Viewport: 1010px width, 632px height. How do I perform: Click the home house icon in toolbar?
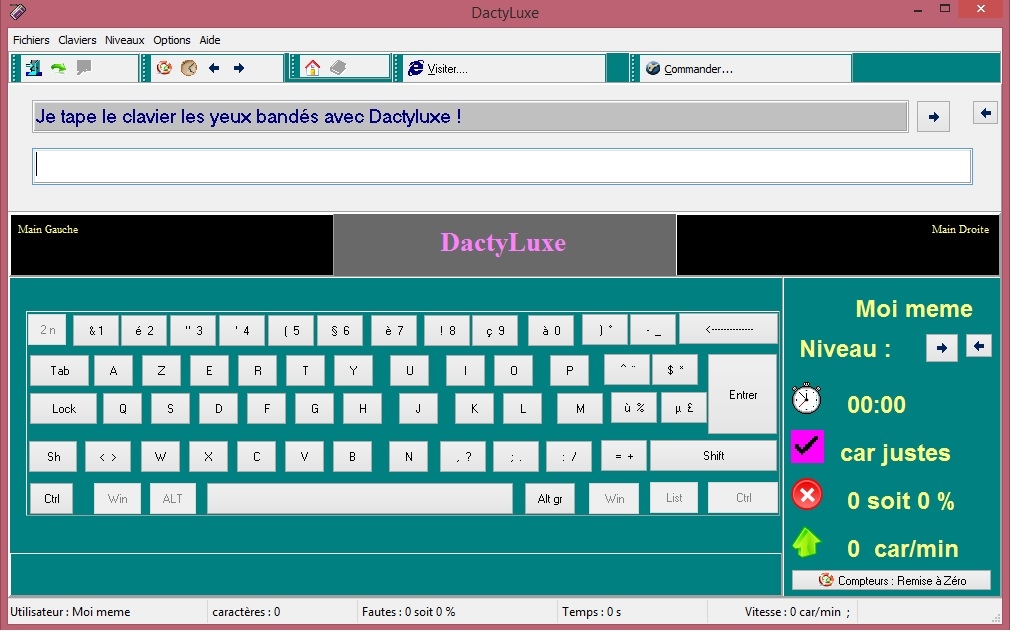312,68
